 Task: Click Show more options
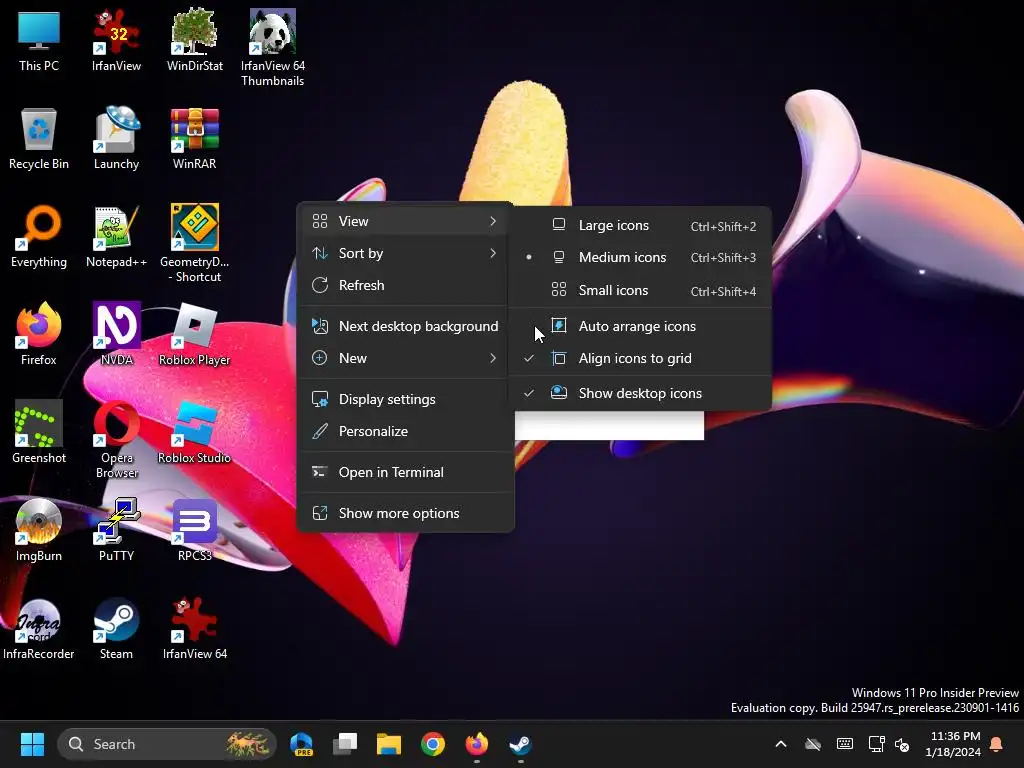405,513
